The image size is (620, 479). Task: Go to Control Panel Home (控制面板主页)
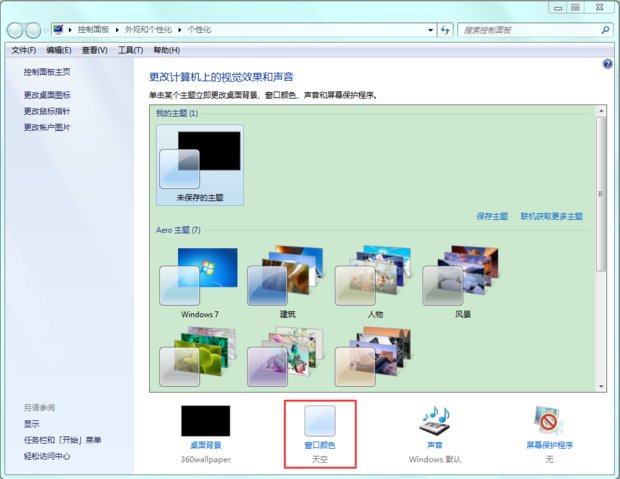(x=47, y=72)
